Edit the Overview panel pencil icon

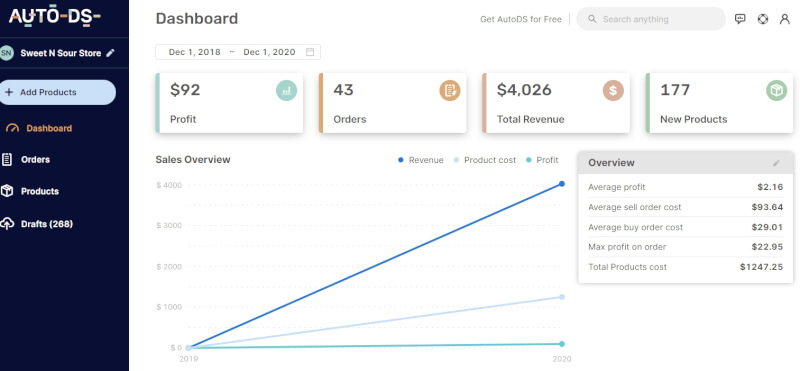[776, 163]
